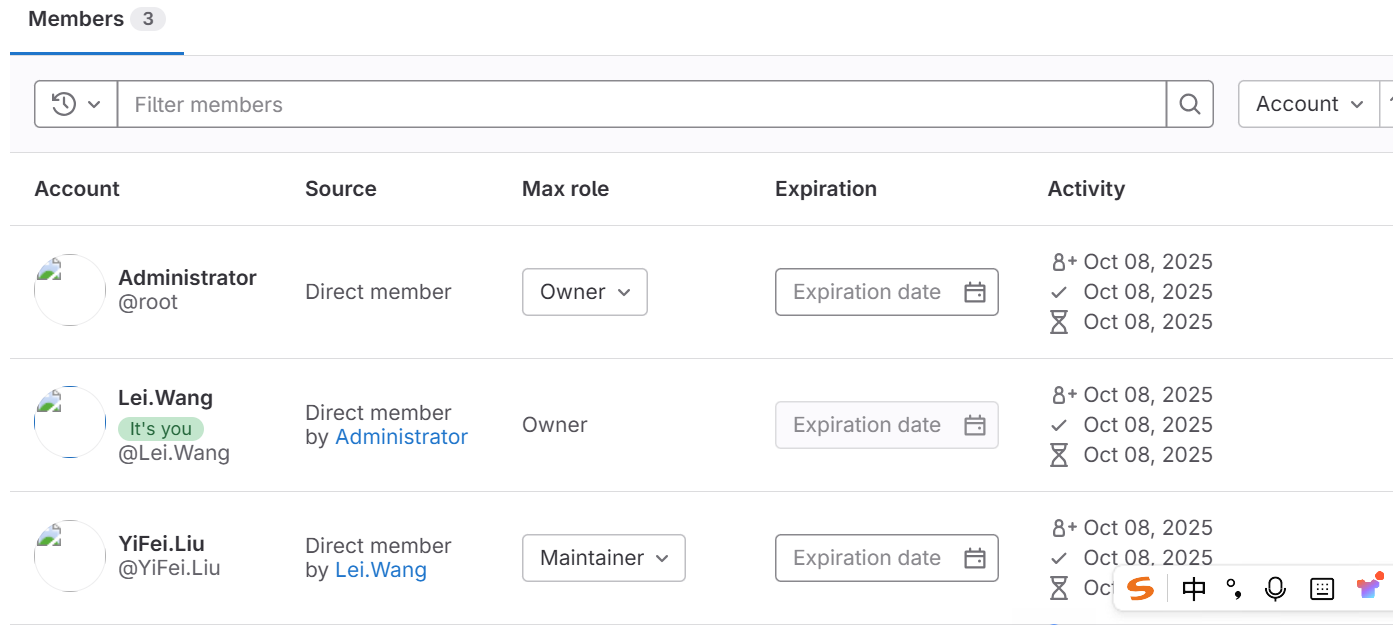
Task: Open the on-screen keyboard icon
Action: 1322,589
